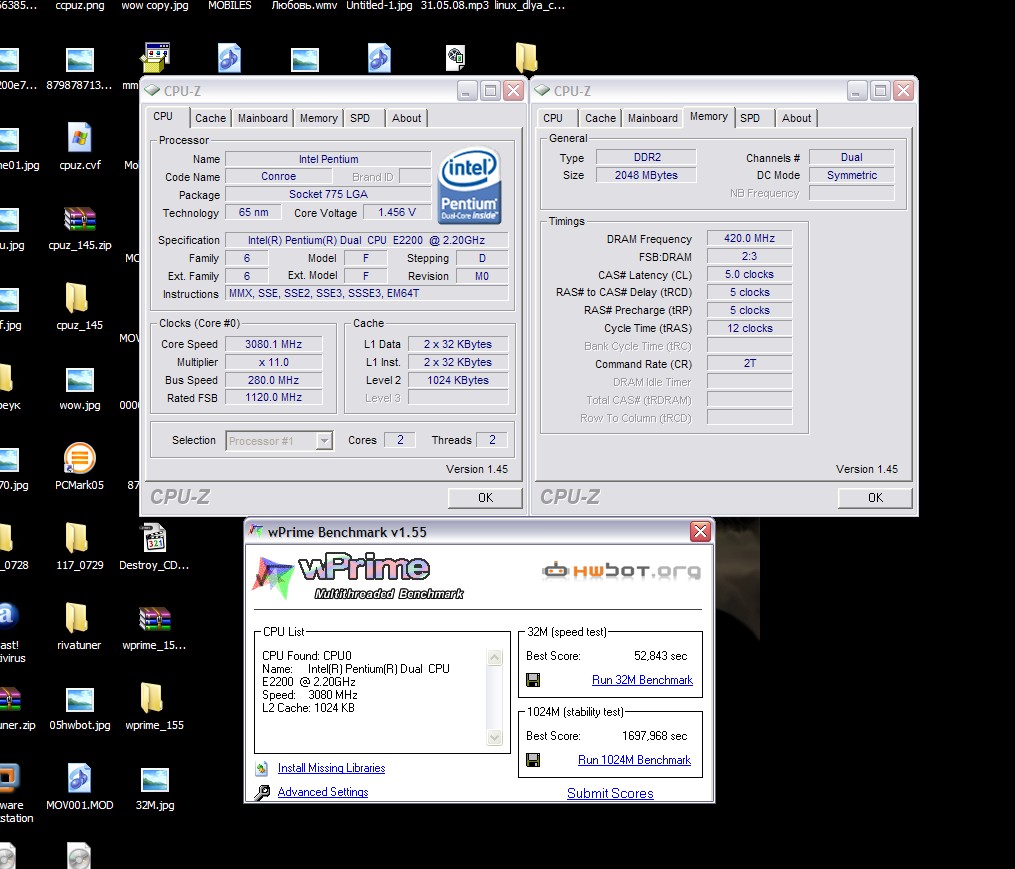The image size is (1015, 869).
Task: Close the wPrime Benchmark window
Action: [700, 532]
